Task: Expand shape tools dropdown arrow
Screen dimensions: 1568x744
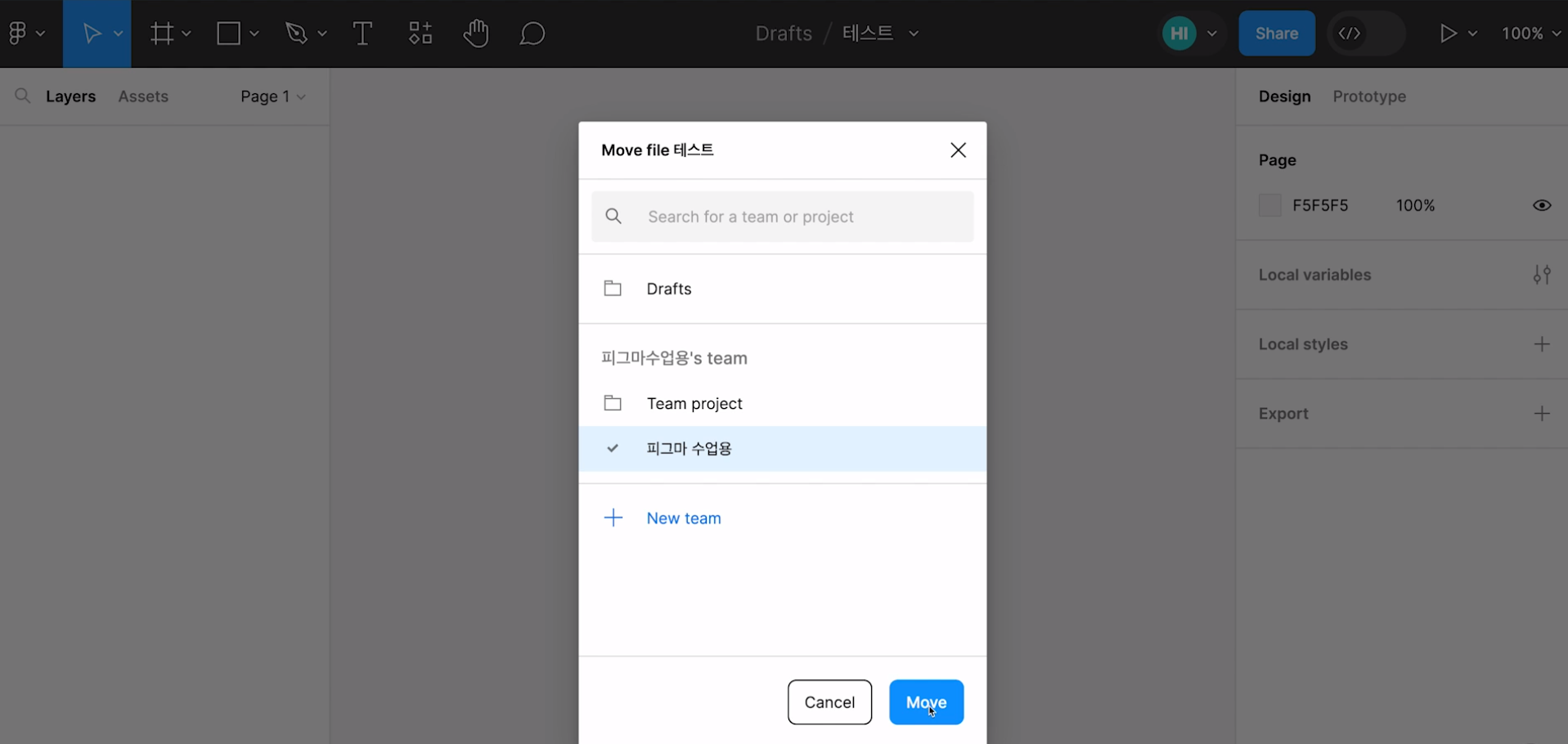Action: 254,34
